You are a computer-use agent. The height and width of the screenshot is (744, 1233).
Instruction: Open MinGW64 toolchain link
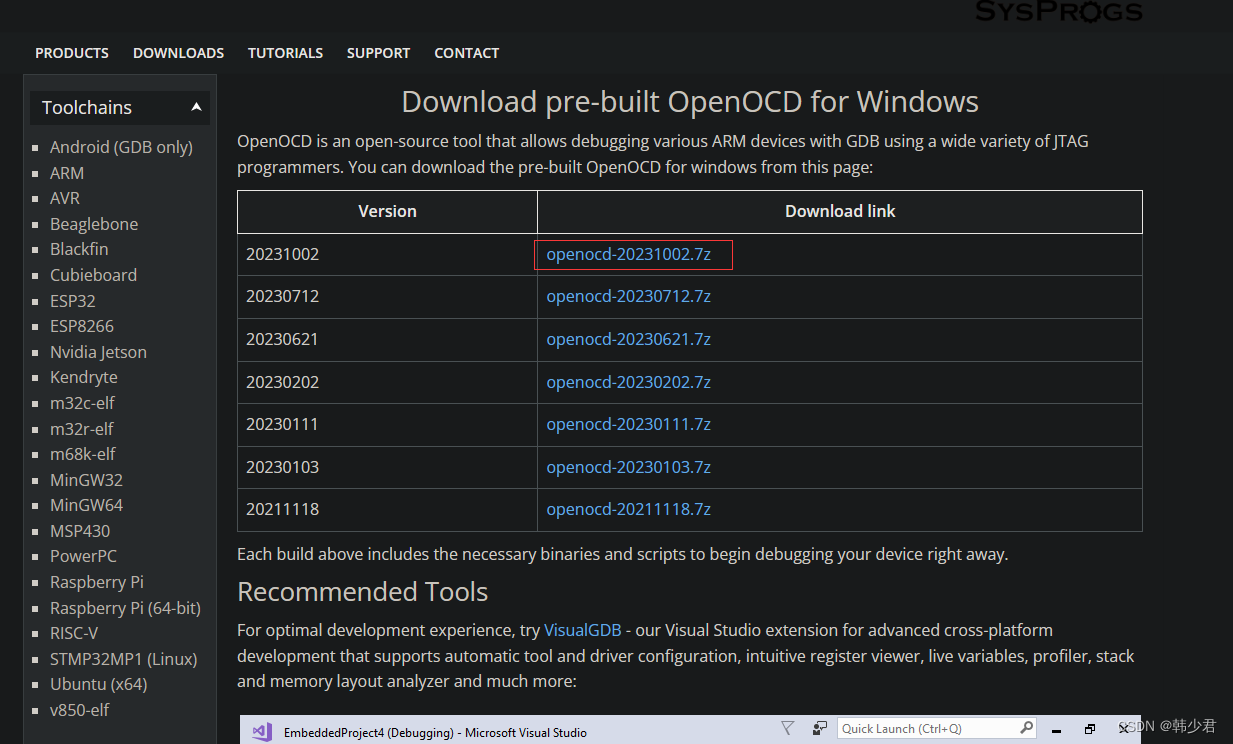click(x=86, y=505)
